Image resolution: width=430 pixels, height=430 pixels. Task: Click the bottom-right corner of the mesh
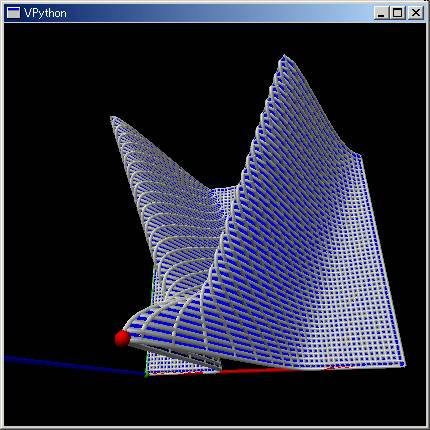coord(403,364)
